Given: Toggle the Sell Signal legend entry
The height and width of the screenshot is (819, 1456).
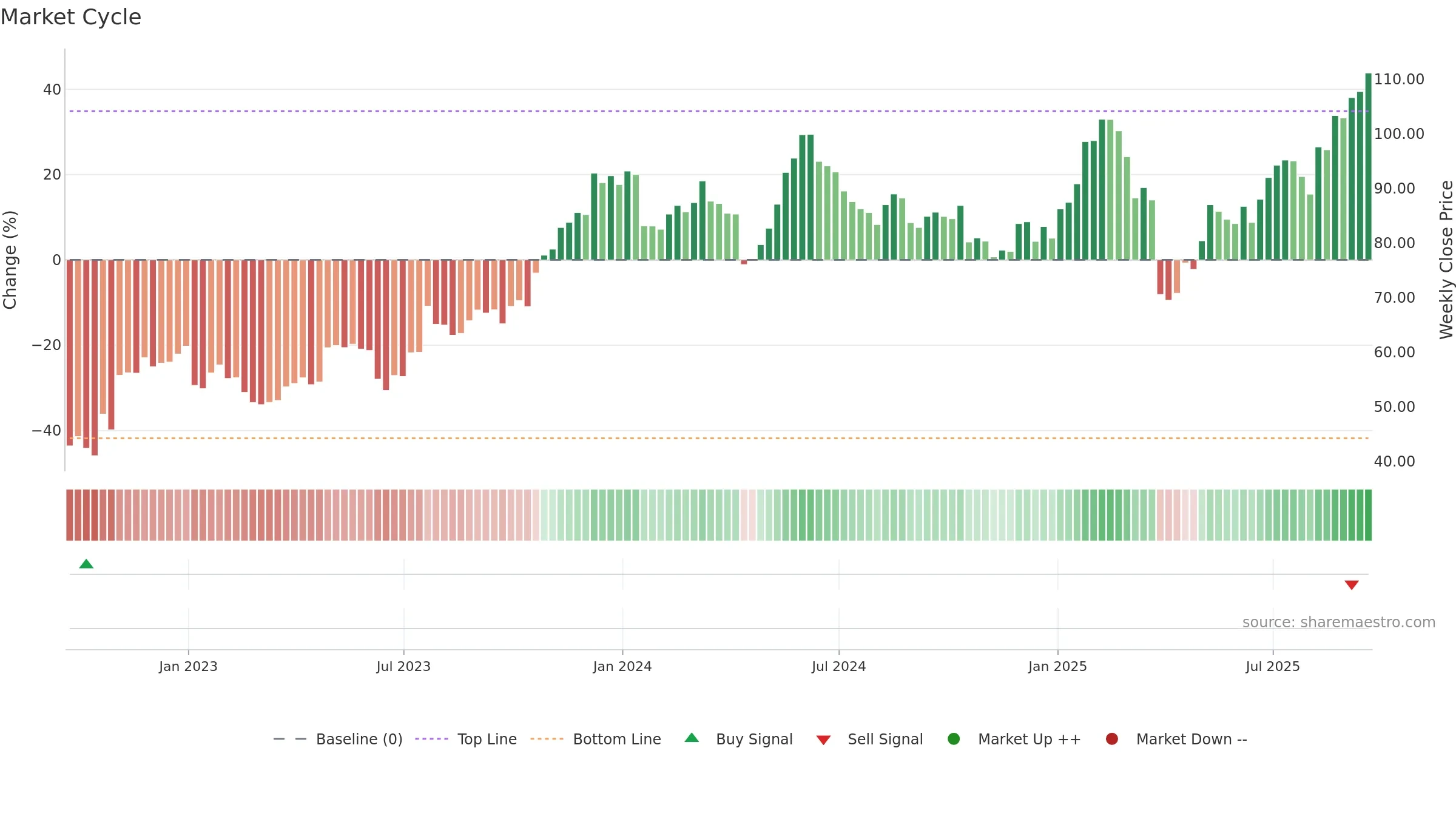Looking at the screenshot, I should tap(869, 739).
